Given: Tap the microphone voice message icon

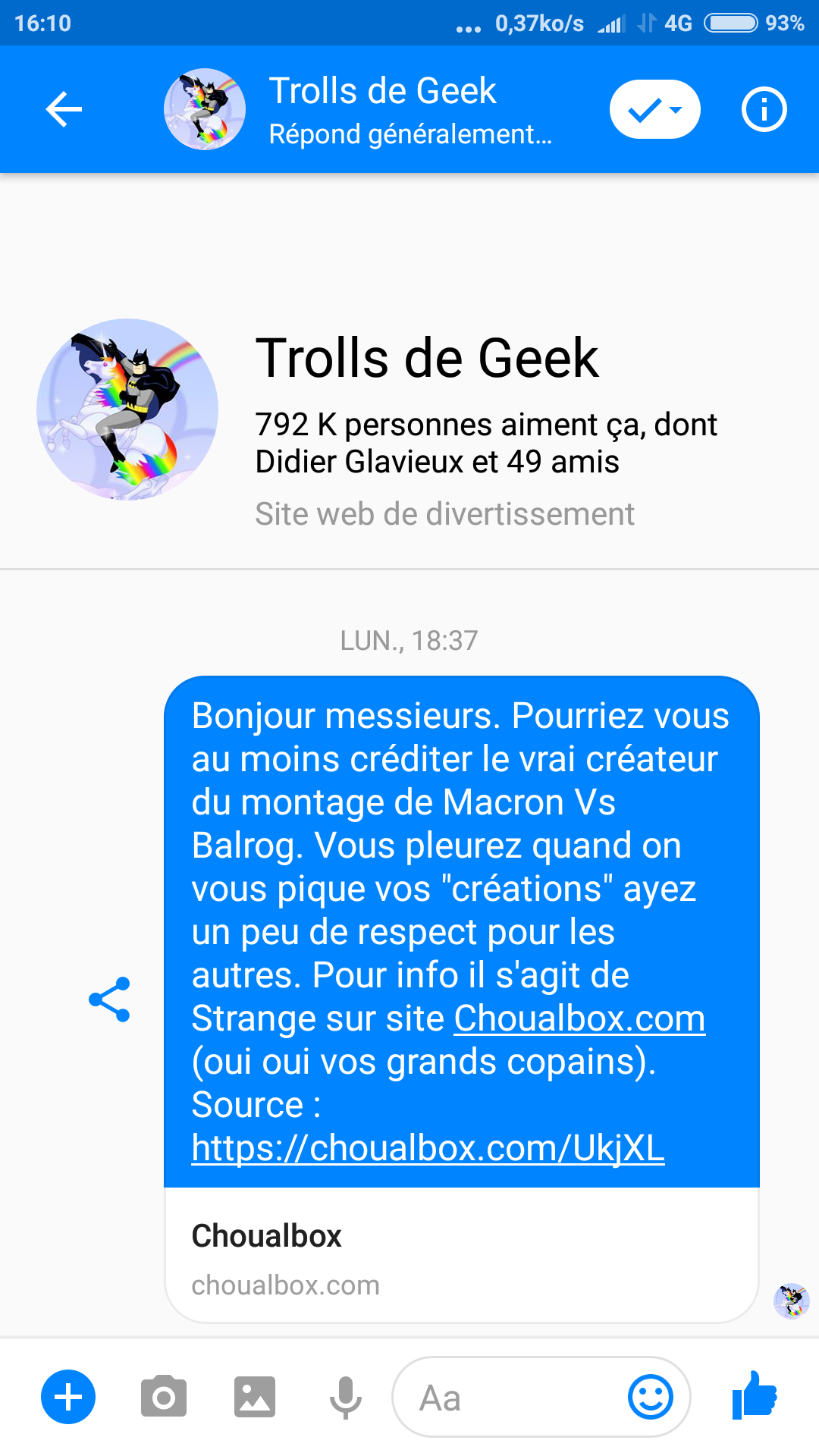Looking at the screenshot, I should pyautogui.click(x=346, y=1397).
